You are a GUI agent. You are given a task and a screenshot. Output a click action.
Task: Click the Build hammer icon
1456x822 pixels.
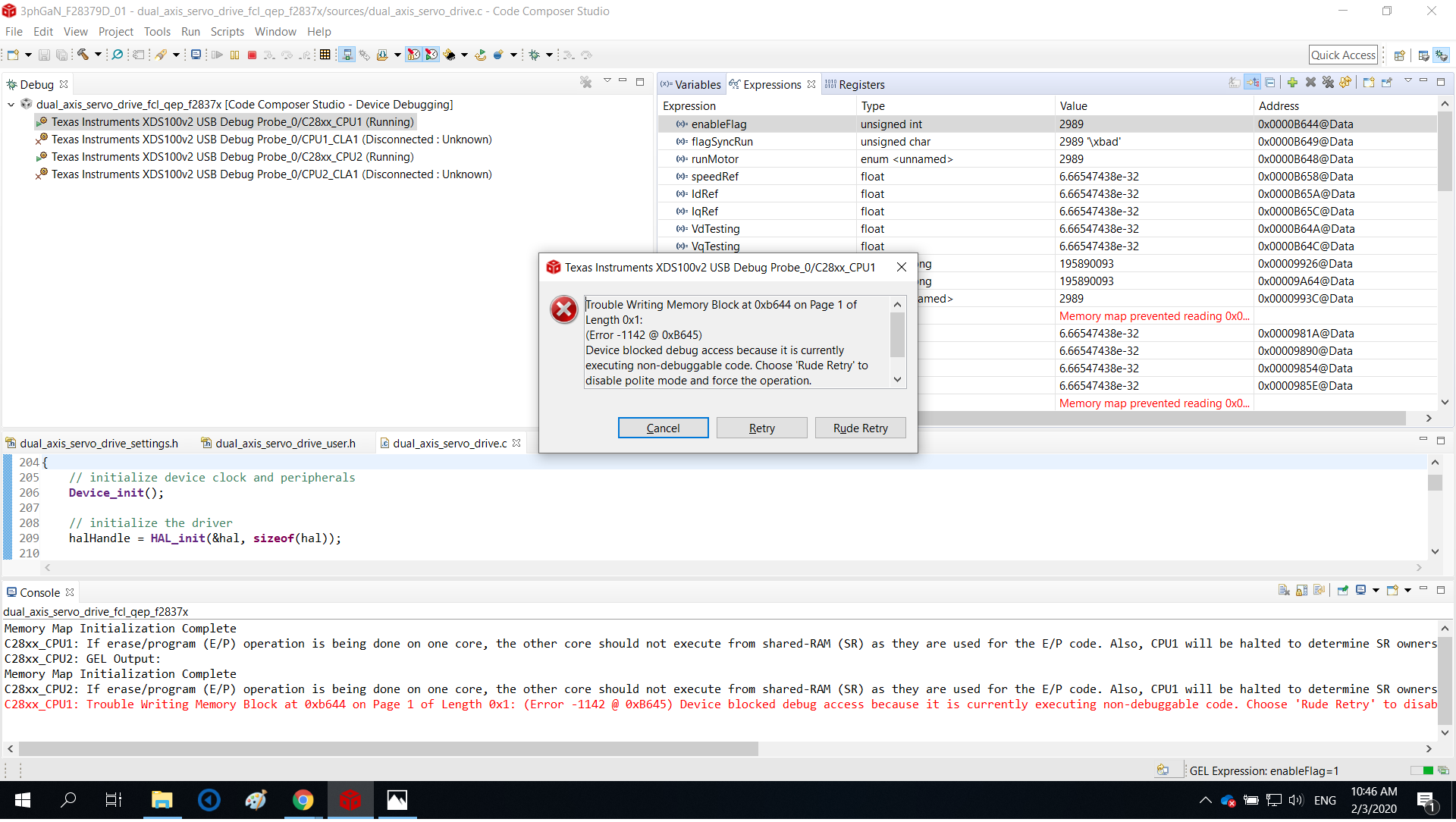83,55
